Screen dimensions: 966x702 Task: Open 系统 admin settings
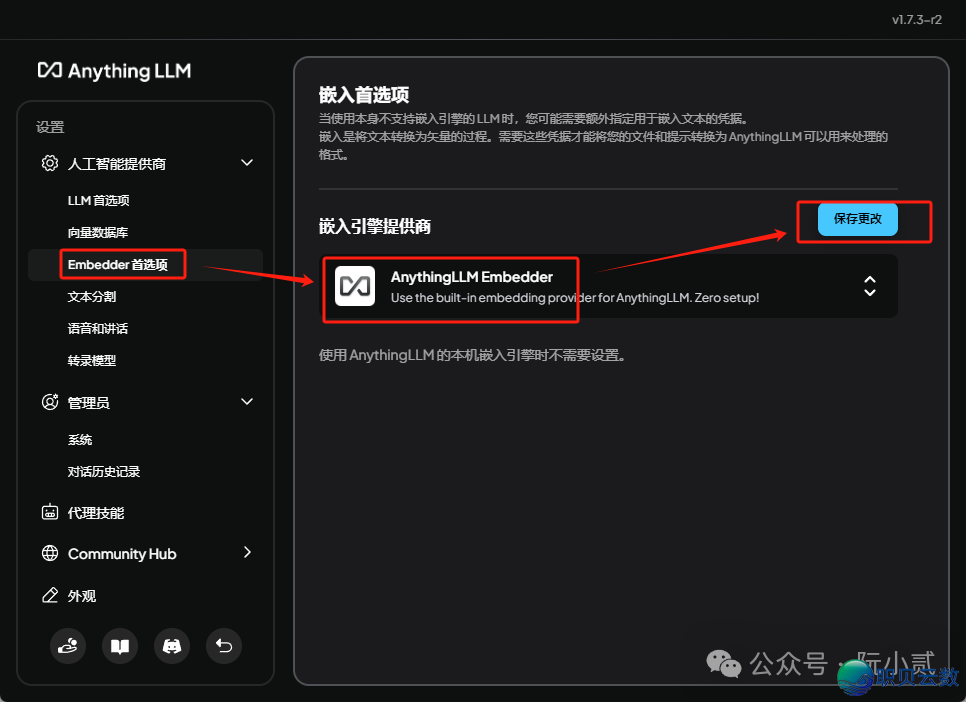pyautogui.click(x=80, y=439)
